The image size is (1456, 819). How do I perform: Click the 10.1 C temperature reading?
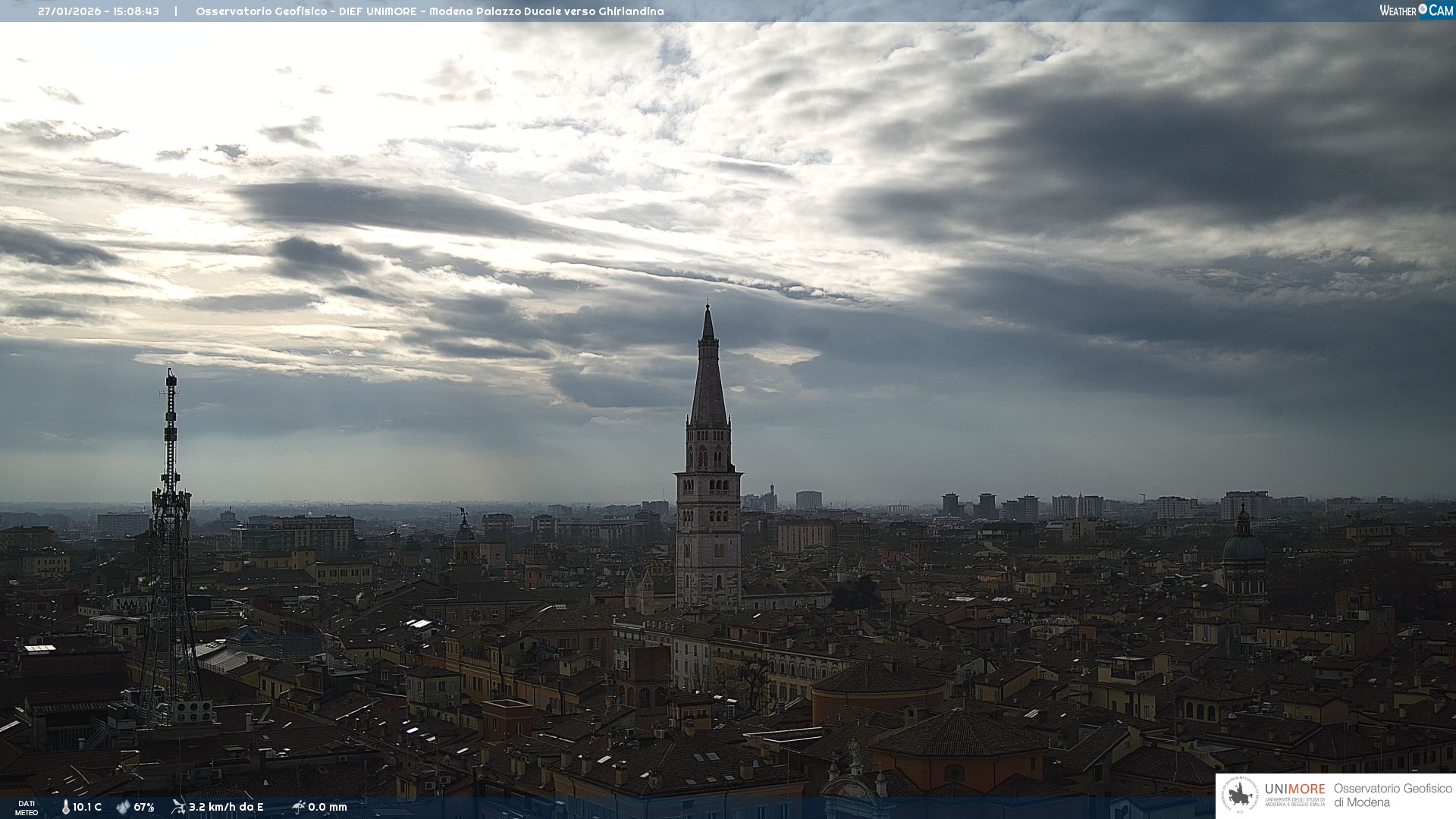(87, 807)
